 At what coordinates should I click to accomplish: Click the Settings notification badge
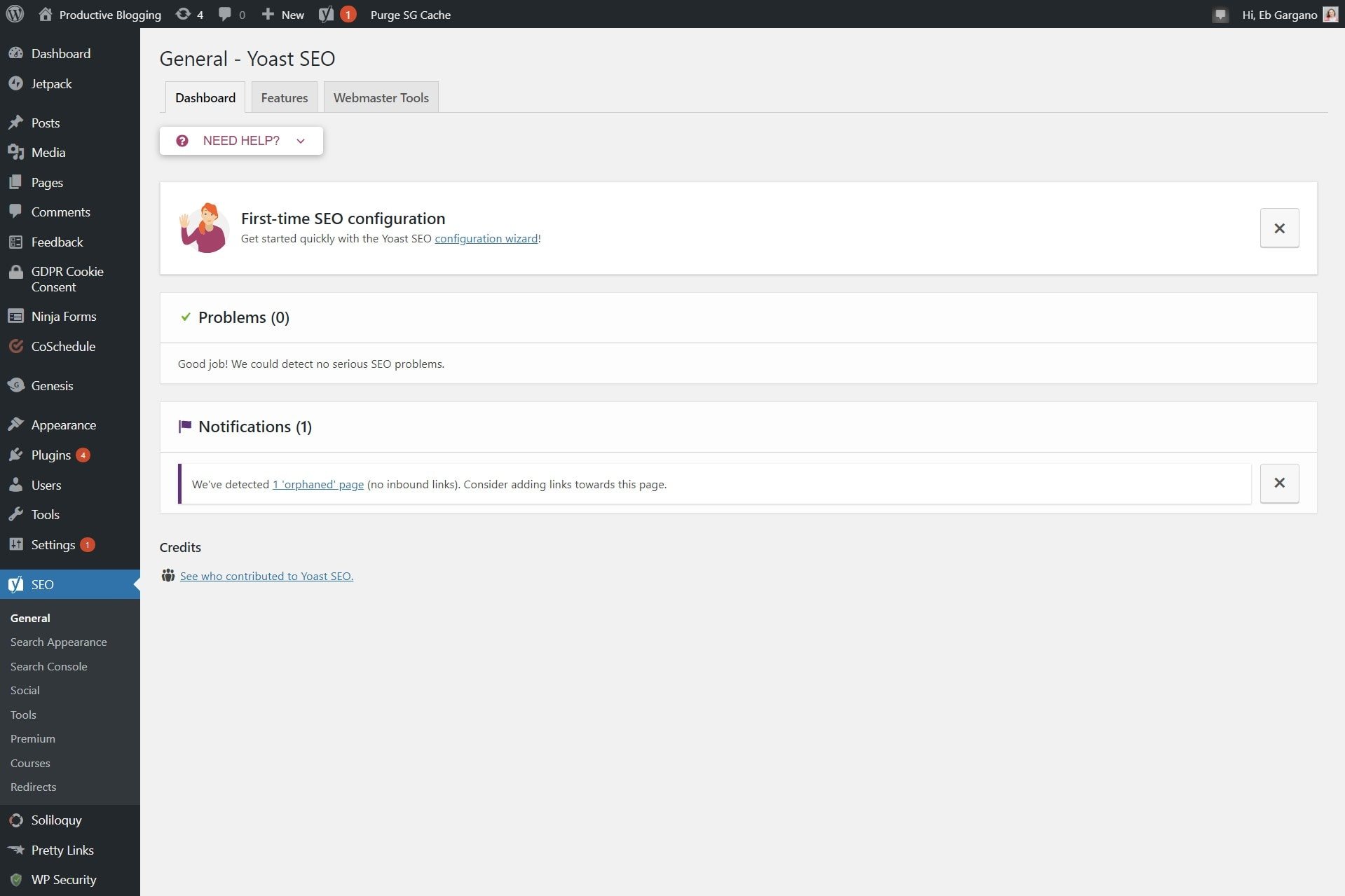[x=87, y=544]
